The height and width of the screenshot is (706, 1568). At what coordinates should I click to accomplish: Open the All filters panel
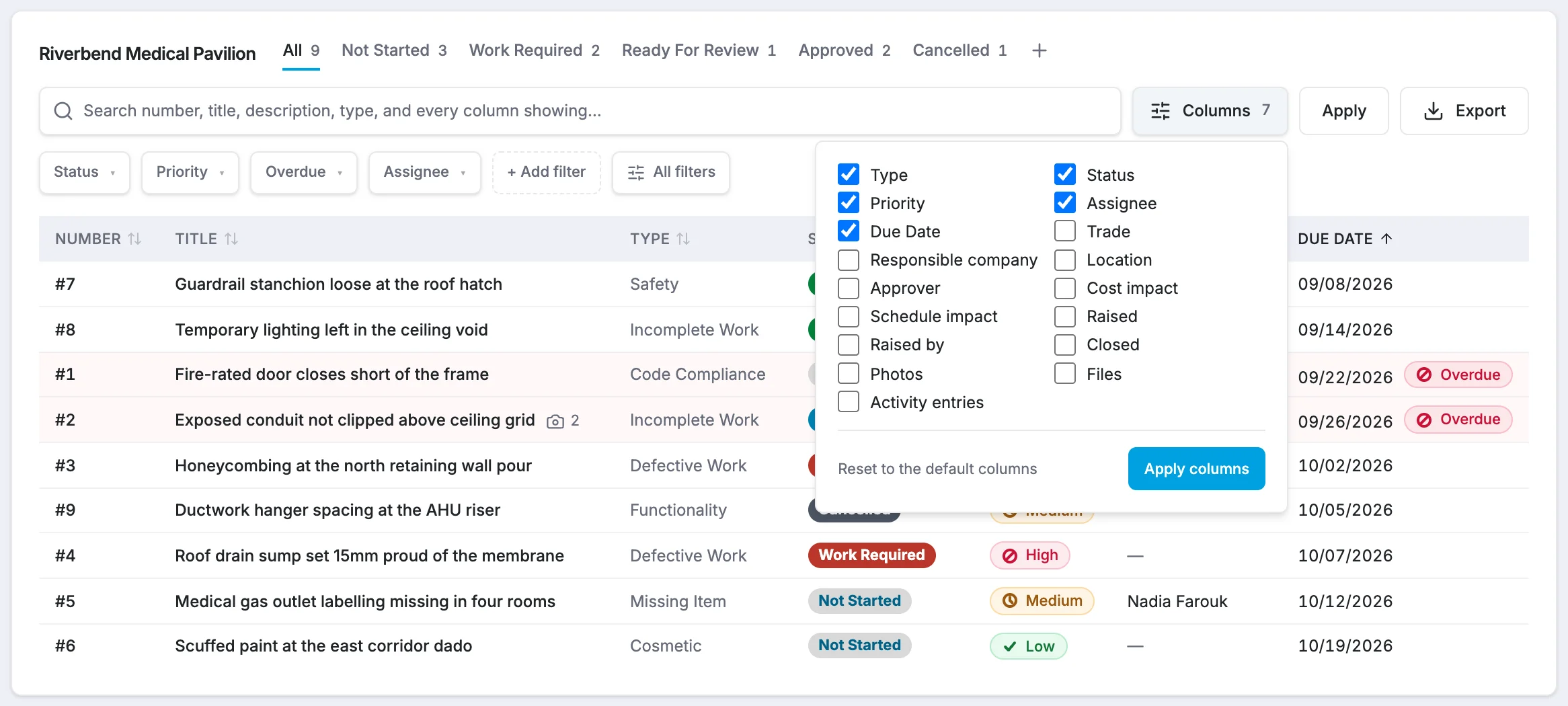coord(671,172)
